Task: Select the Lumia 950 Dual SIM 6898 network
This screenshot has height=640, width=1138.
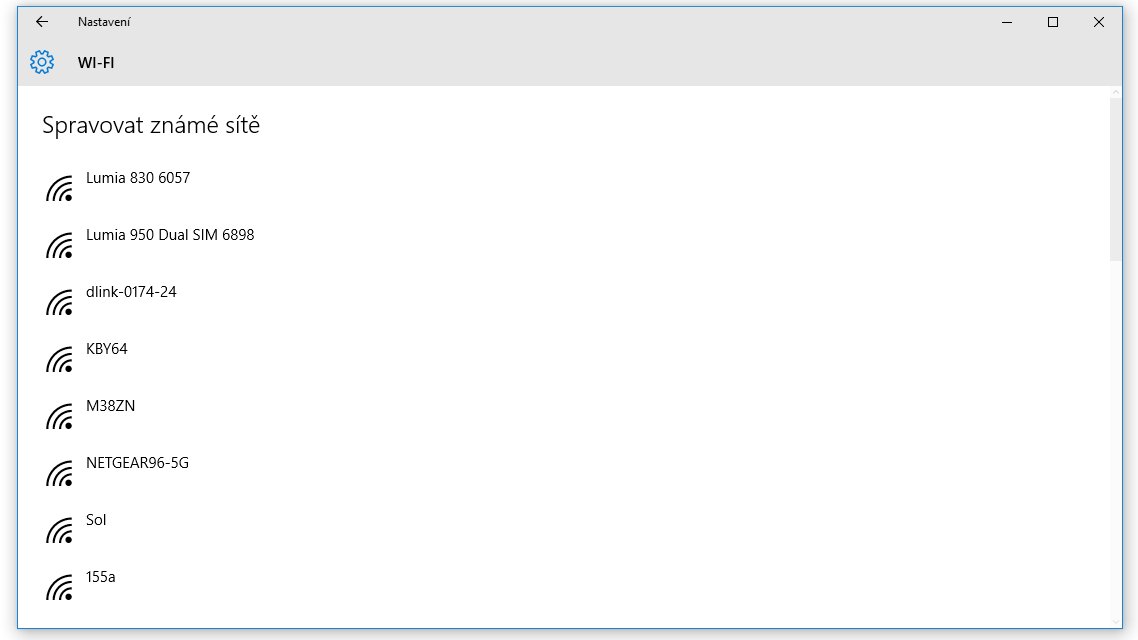Action: coord(170,235)
